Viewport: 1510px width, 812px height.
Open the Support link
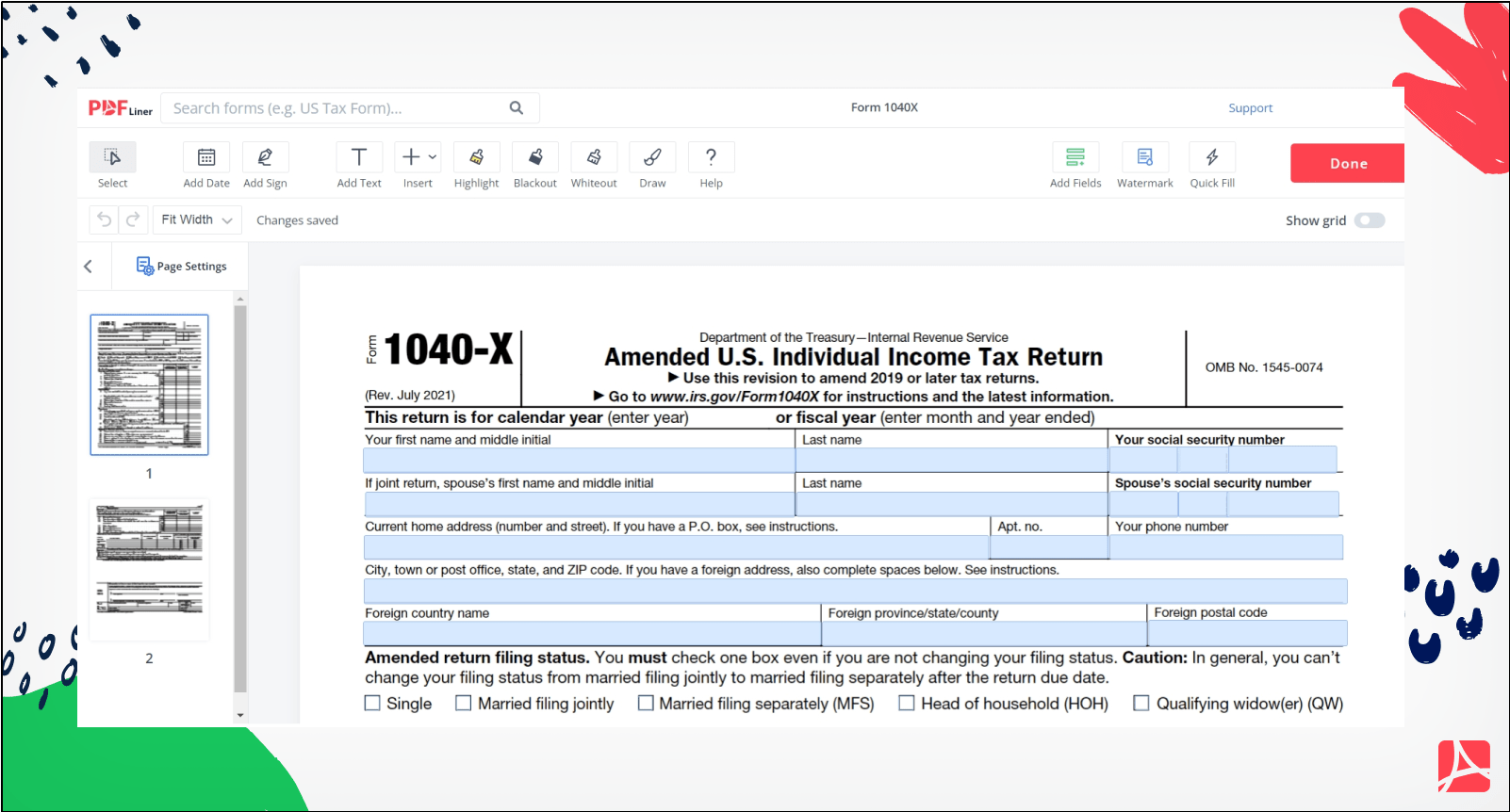[1250, 108]
